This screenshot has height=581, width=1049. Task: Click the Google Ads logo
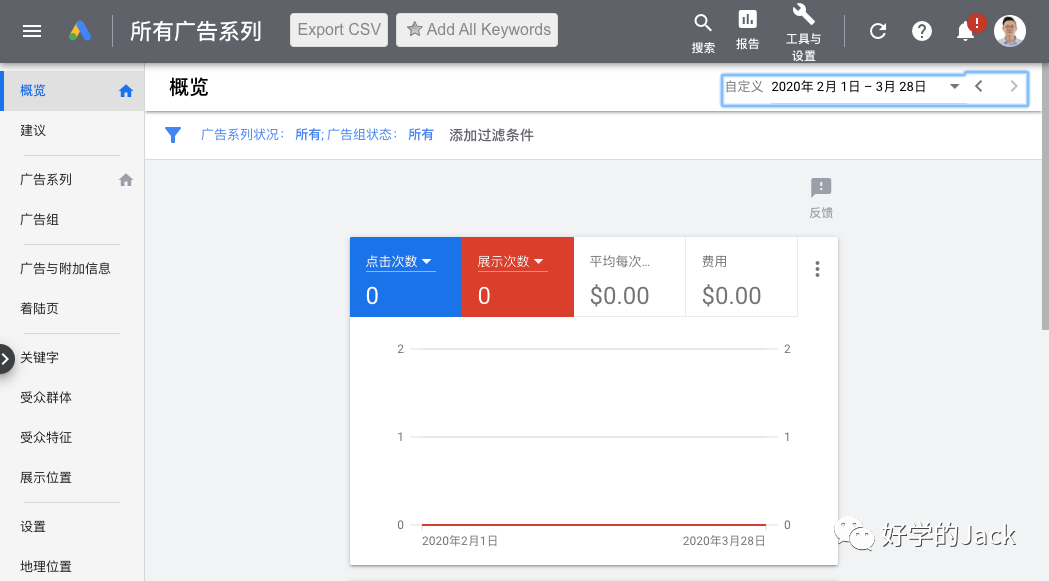[79, 29]
